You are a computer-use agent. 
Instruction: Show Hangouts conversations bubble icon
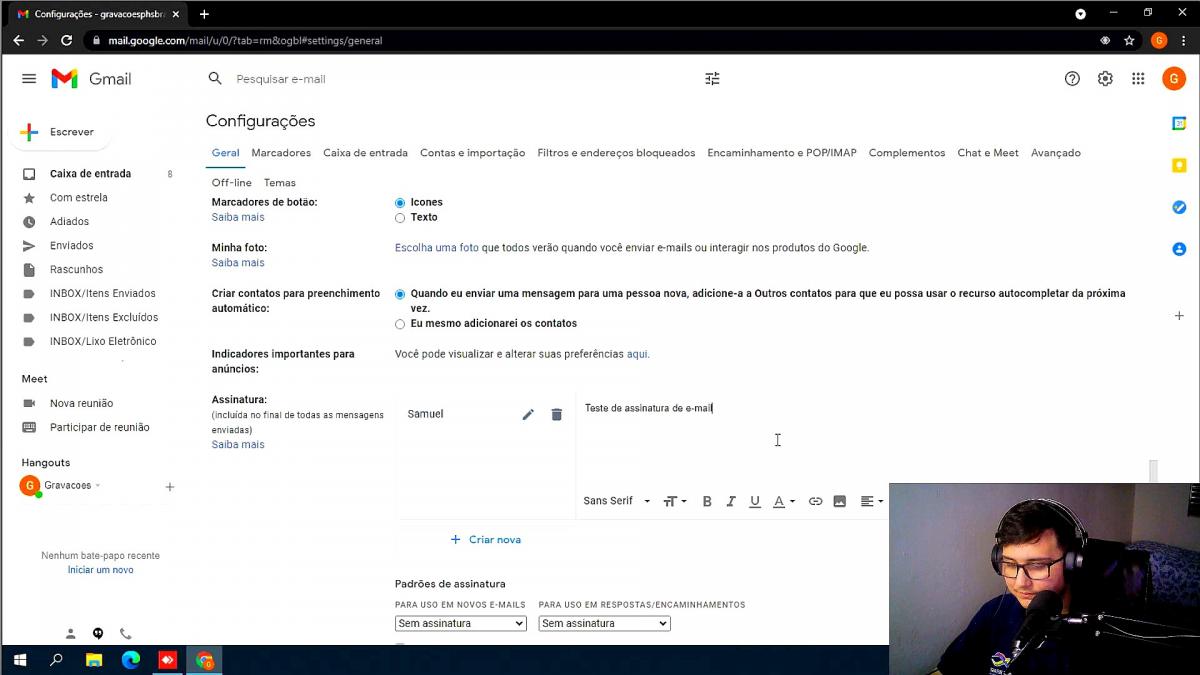tap(98, 633)
